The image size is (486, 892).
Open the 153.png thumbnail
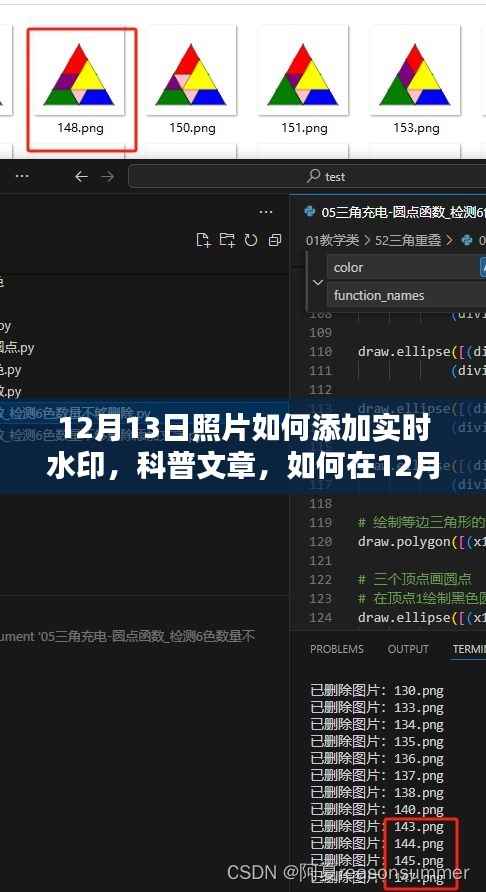pos(415,75)
